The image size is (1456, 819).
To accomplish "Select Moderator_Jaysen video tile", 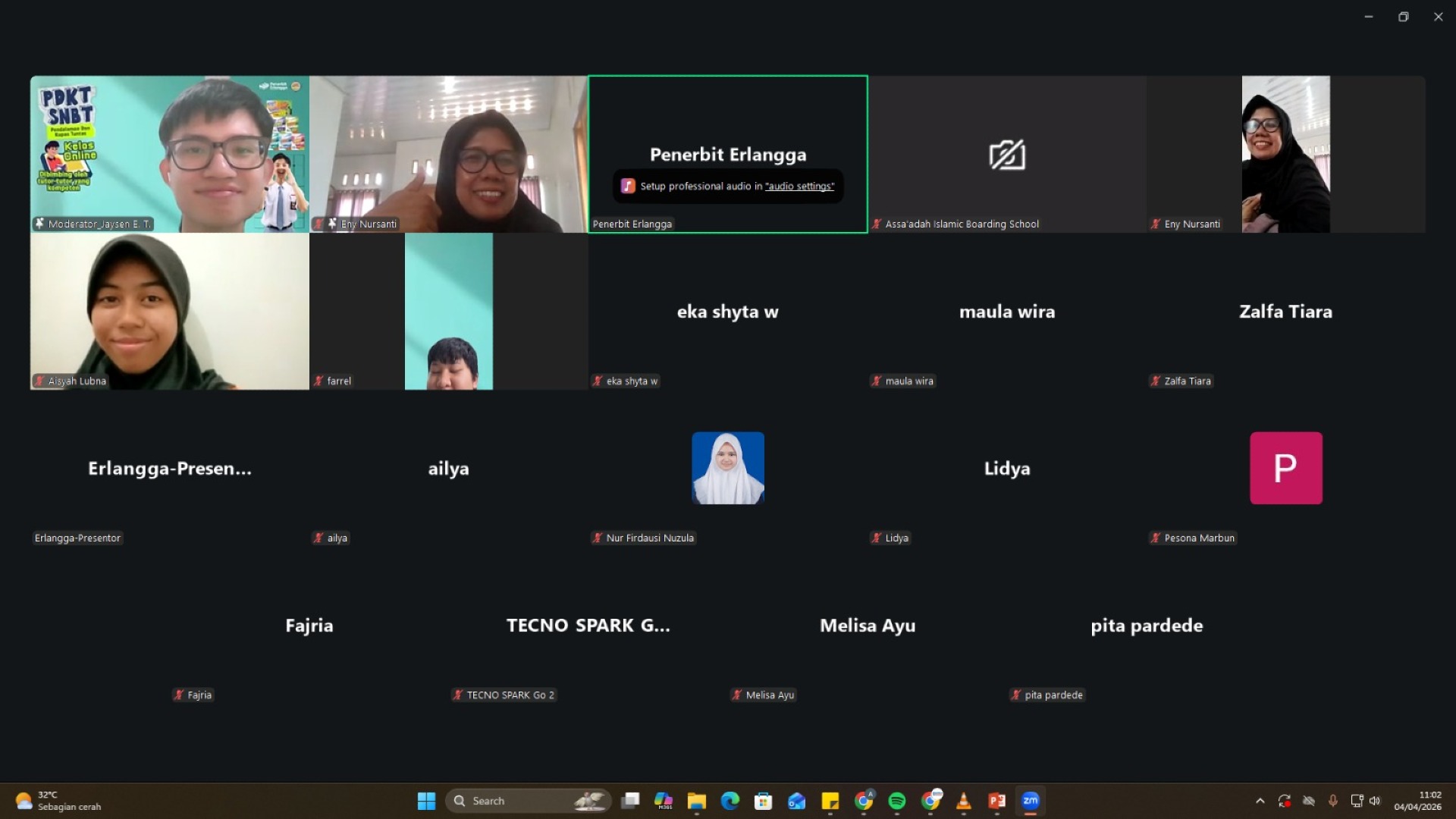I will pos(170,154).
